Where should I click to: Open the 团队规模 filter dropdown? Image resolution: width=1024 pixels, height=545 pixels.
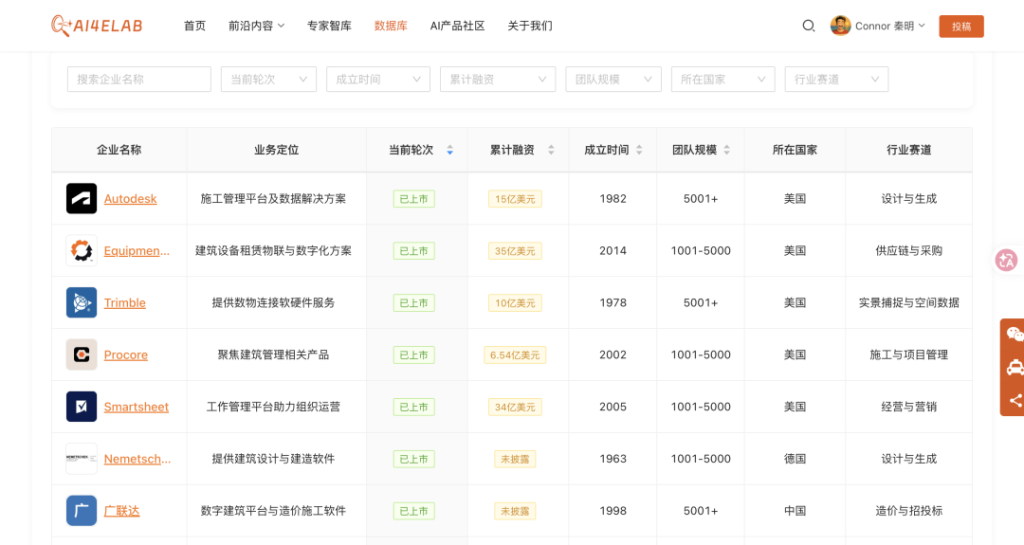[x=613, y=79]
